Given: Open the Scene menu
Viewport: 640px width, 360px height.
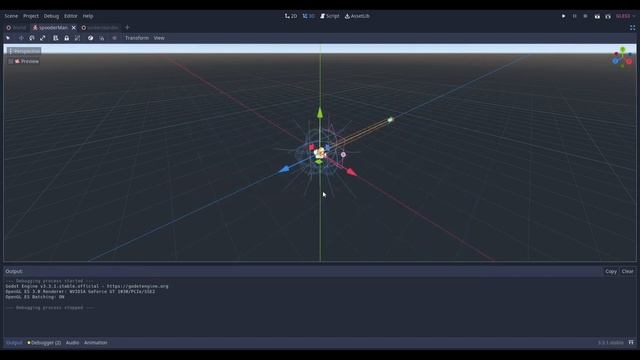Looking at the screenshot, I should coord(11,16).
